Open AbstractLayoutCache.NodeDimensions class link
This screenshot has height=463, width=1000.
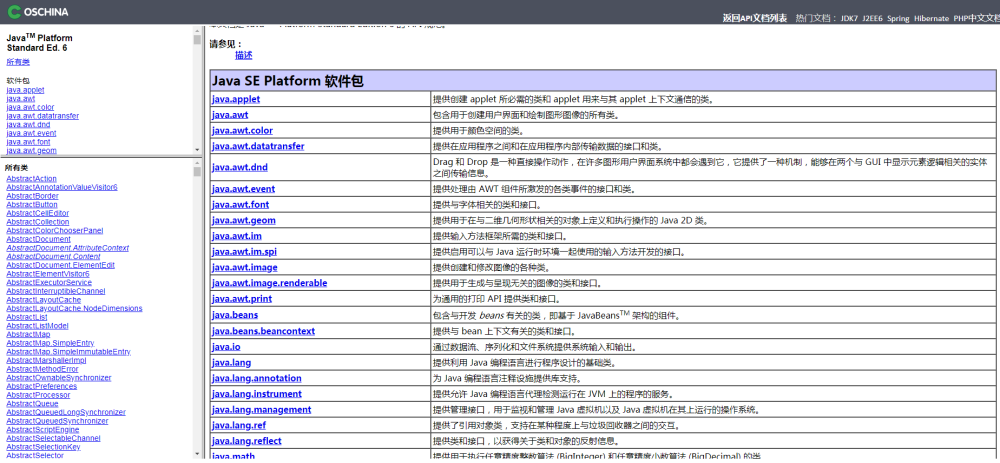click(x=75, y=309)
